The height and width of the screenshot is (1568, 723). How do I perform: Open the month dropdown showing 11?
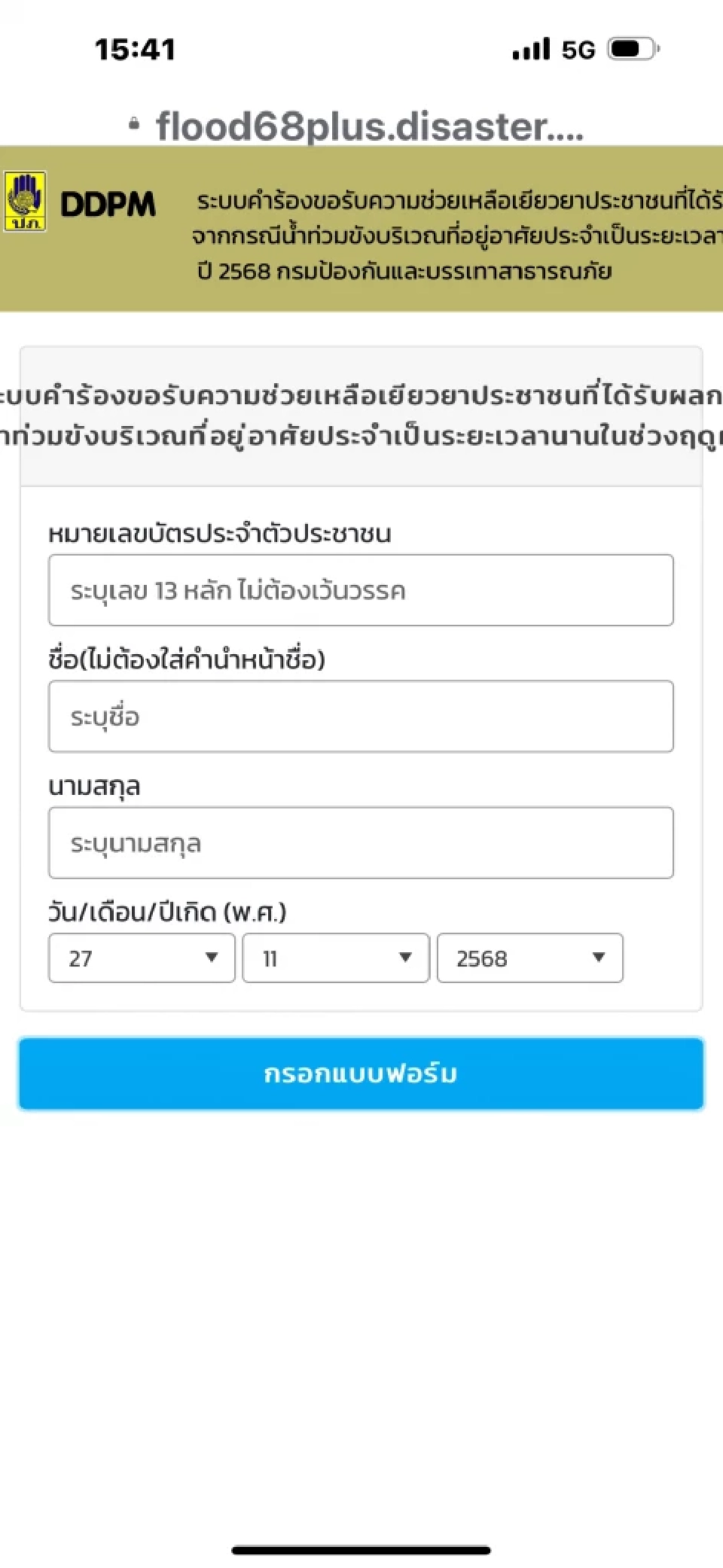click(336, 958)
